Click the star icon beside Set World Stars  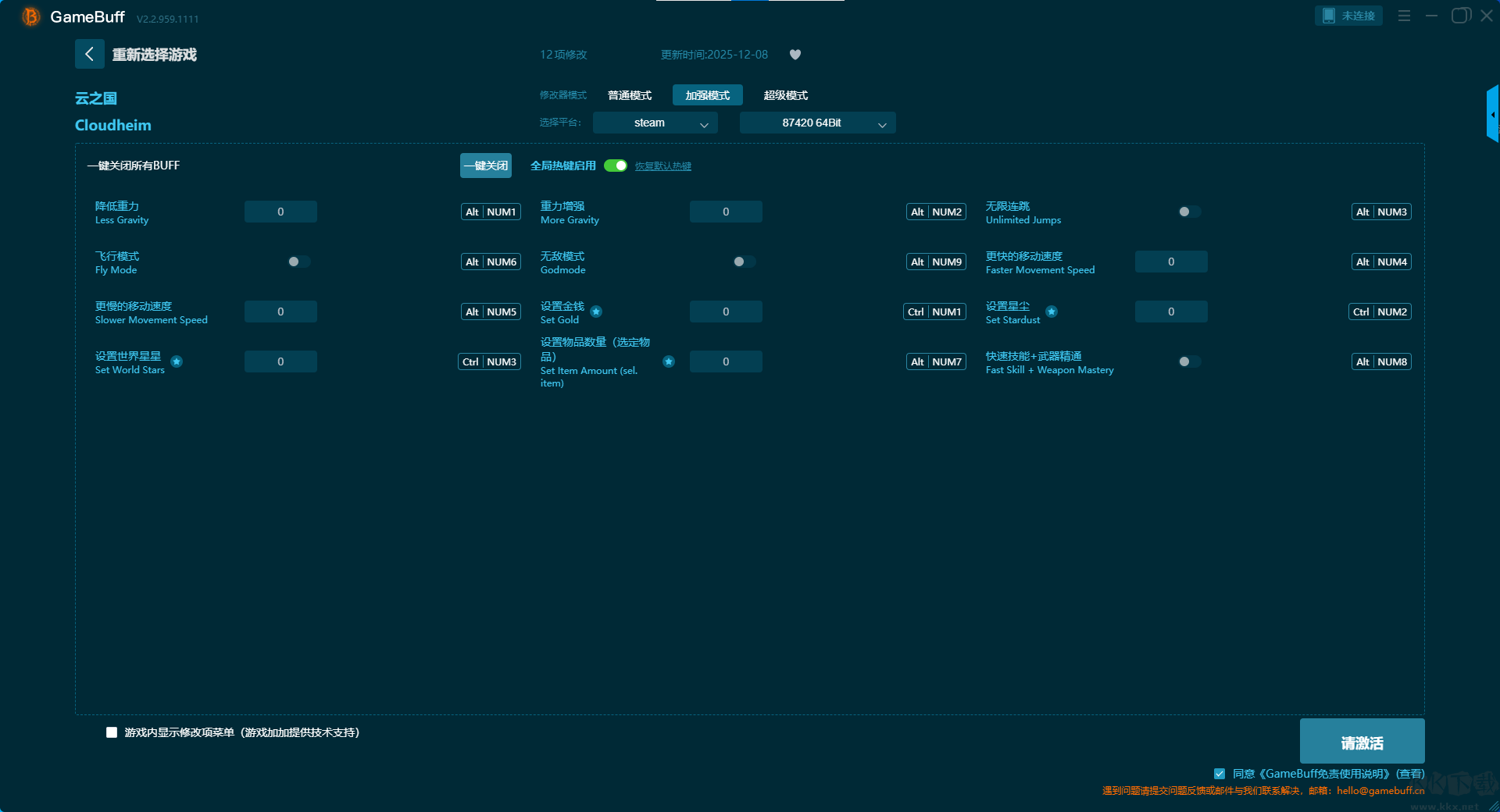click(177, 361)
